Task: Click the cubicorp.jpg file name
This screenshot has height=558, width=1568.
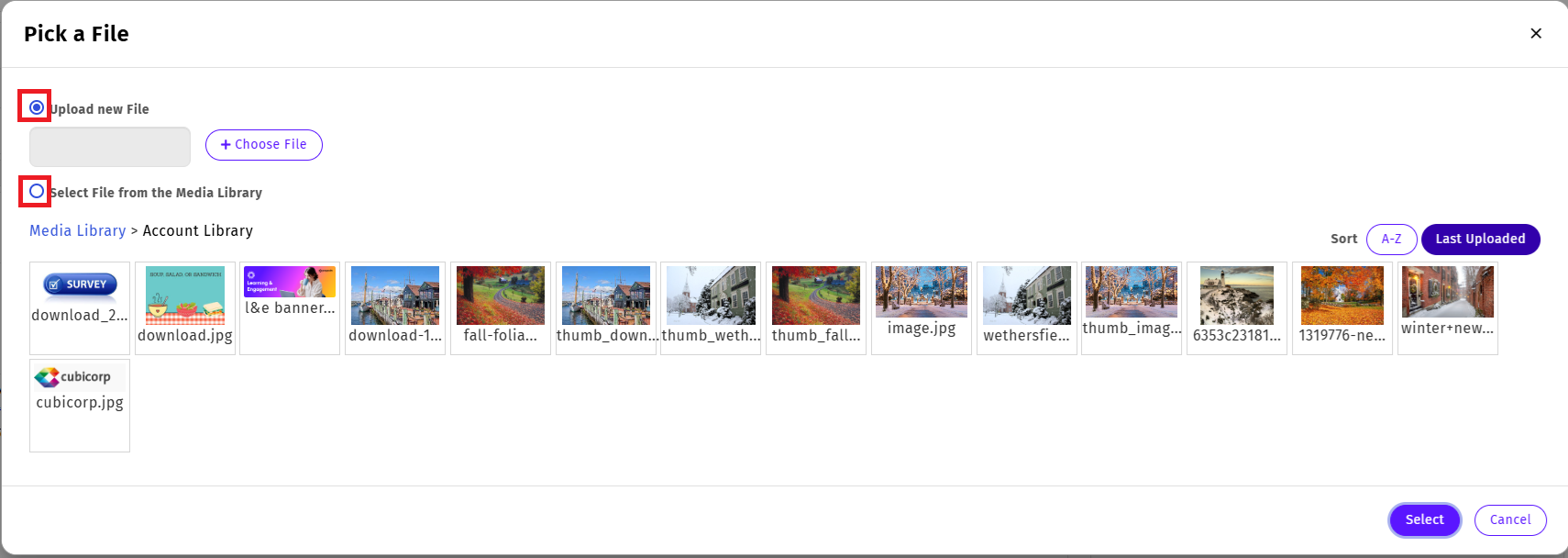Action: tap(80, 402)
